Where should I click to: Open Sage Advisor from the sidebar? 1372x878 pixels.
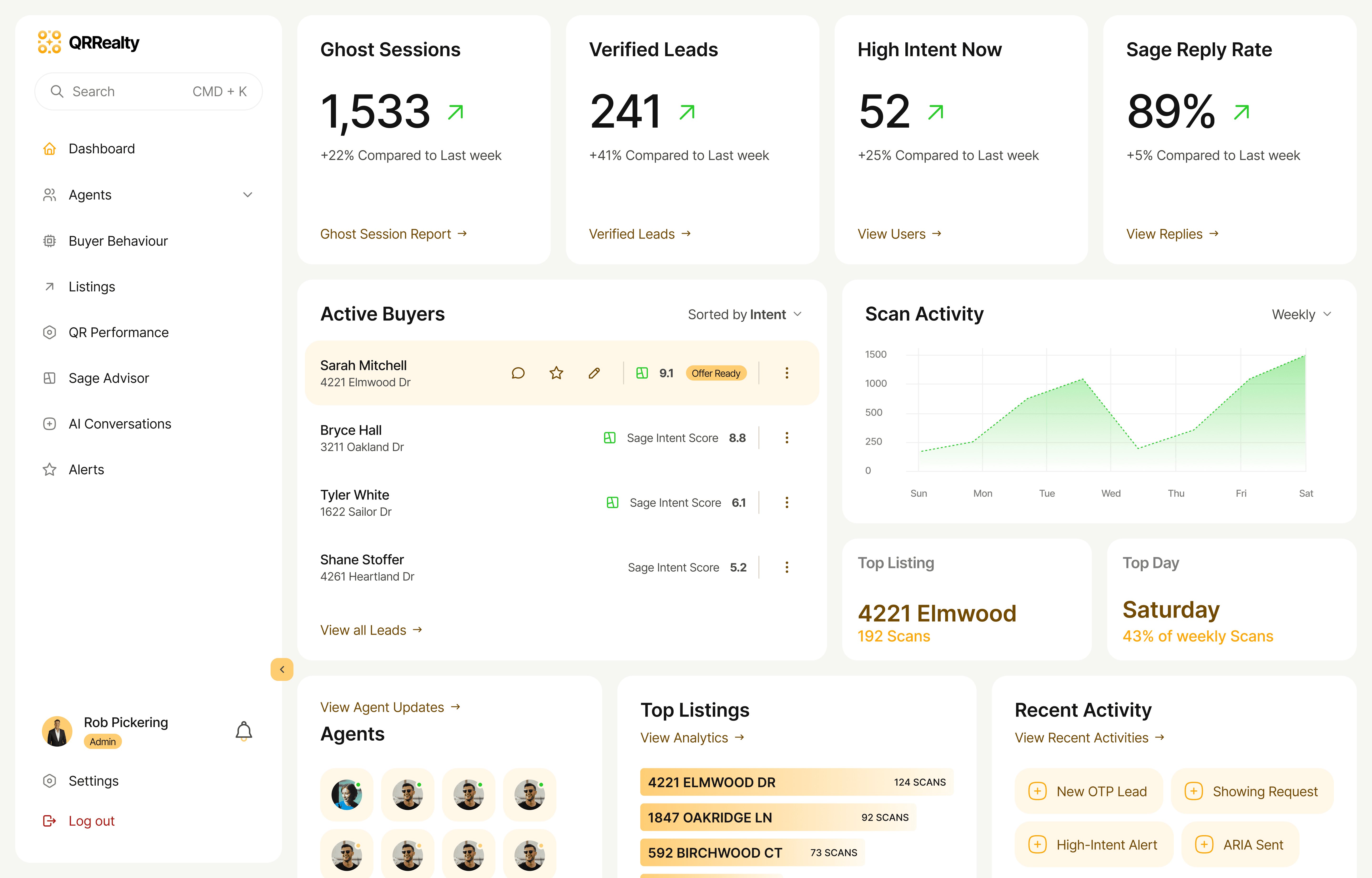108,378
